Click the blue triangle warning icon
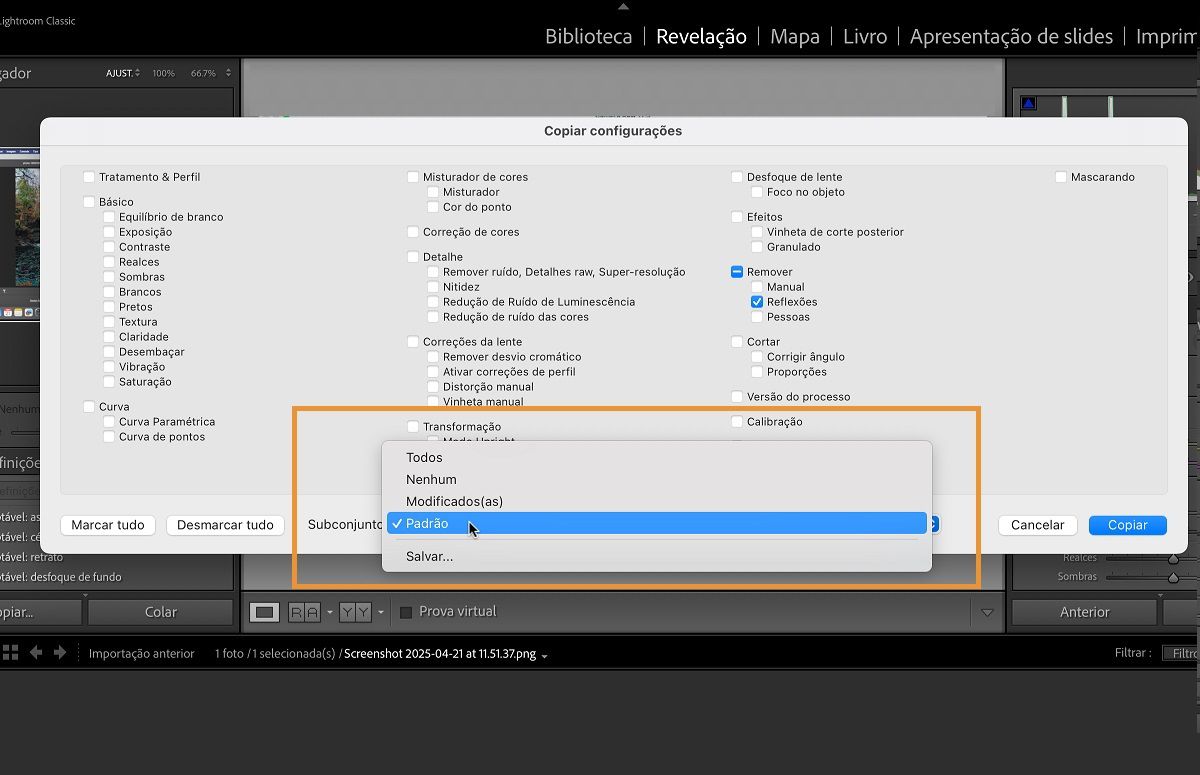The width and height of the screenshot is (1200, 775). point(1029,101)
